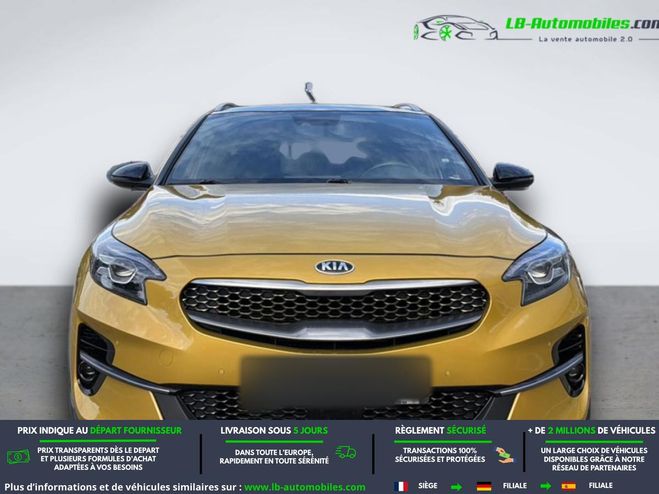Click 'Plus d'informations et de véhicules similaires sur' text
Screen dimensions: 659x494
point(123,487)
